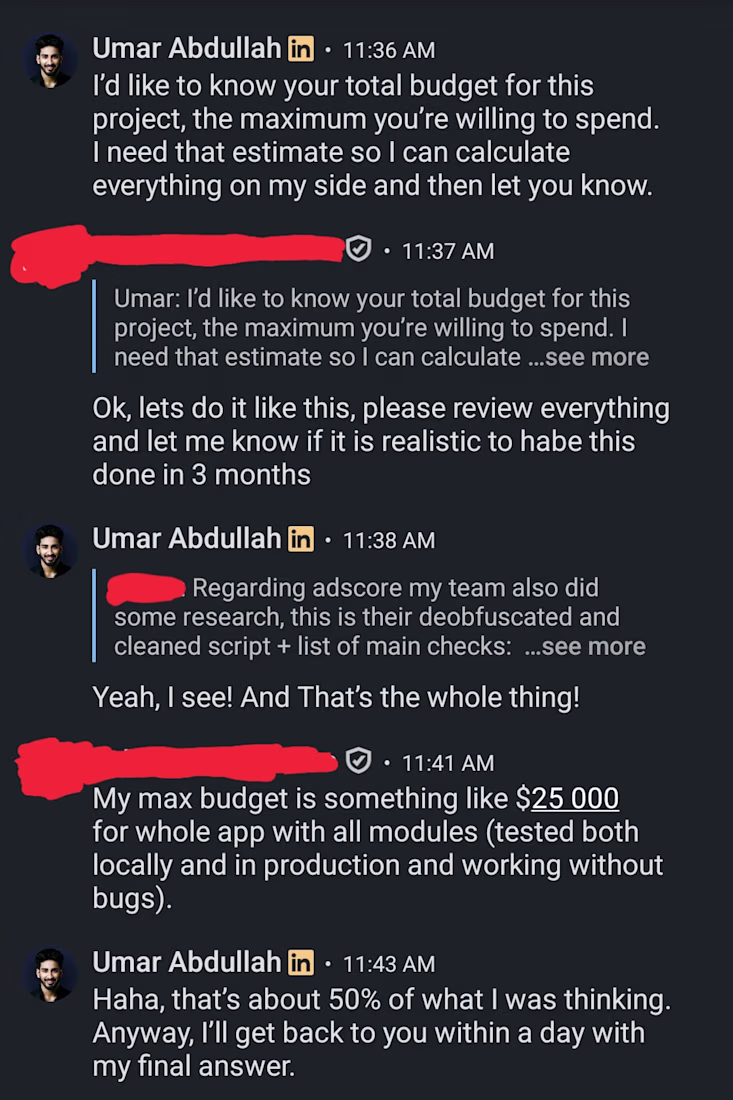This screenshot has width=733, height=1100.
Task: Select the "Haha, that's about 50%" message
Action: [380, 1032]
